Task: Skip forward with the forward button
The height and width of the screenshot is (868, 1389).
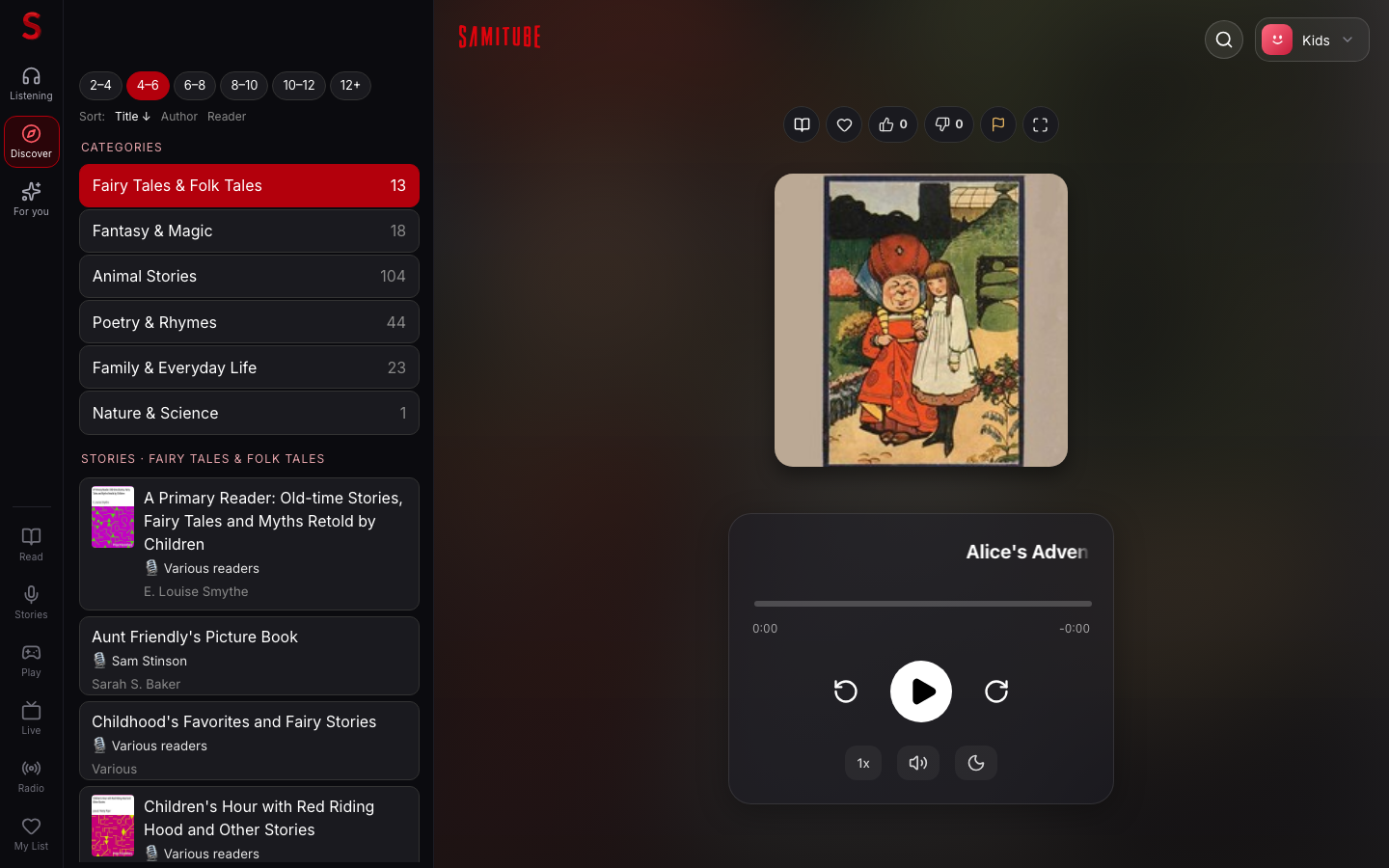Action: [x=996, y=692]
